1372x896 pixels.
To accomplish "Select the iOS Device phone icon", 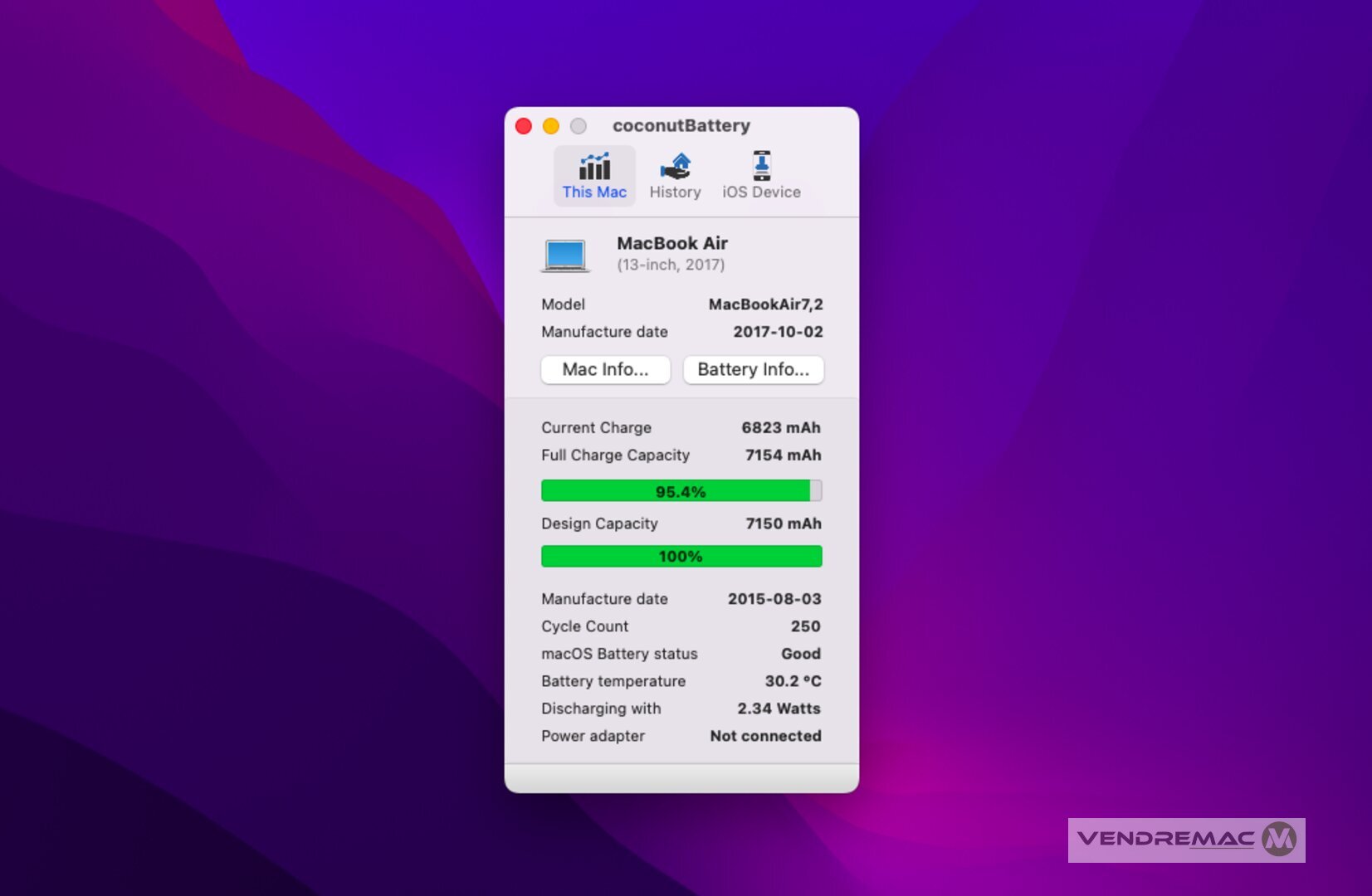I will [x=761, y=166].
